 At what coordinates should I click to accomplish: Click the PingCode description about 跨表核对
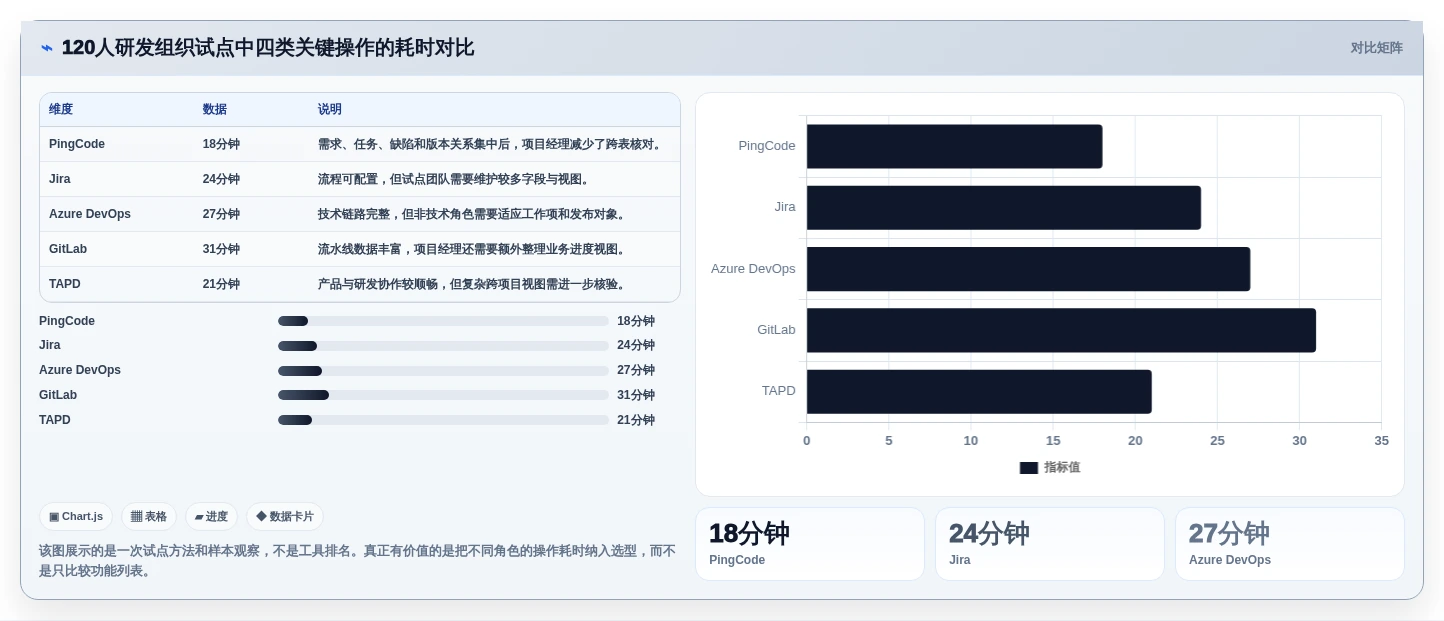(492, 144)
